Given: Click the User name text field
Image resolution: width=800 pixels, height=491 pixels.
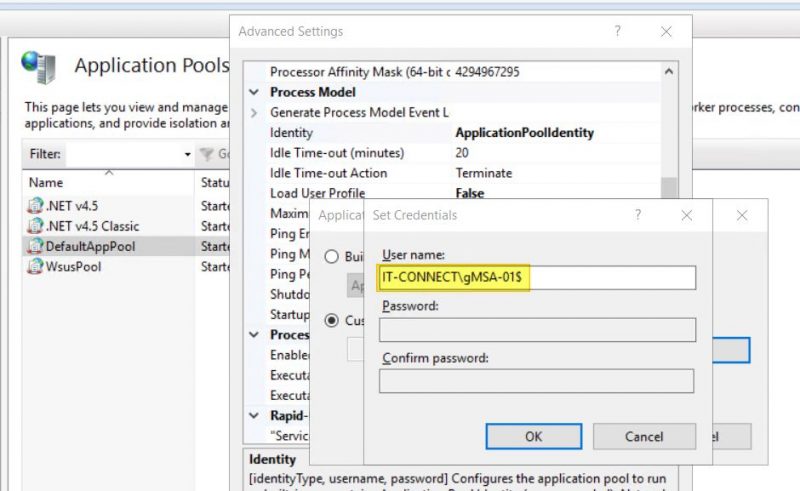Looking at the screenshot, I should click(536, 278).
